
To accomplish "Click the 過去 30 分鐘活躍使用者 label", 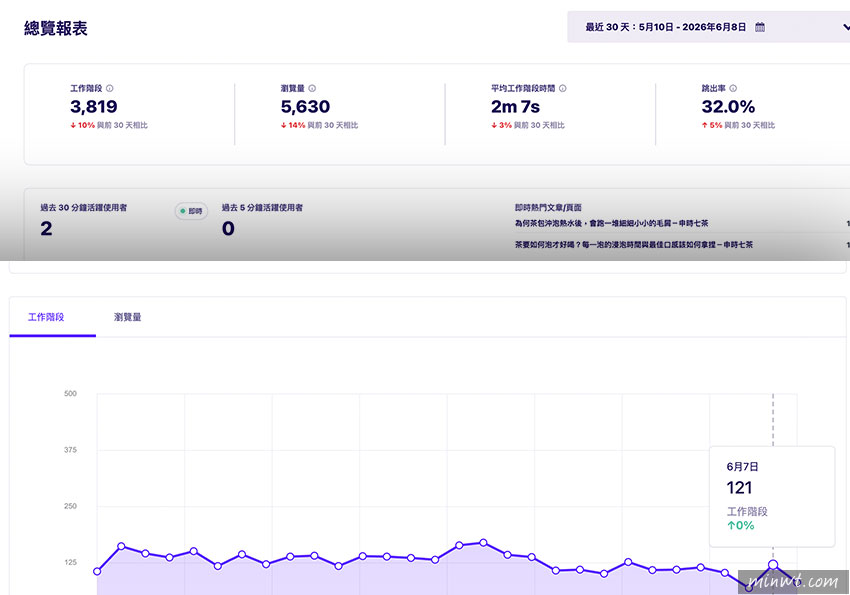I will (x=83, y=208).
